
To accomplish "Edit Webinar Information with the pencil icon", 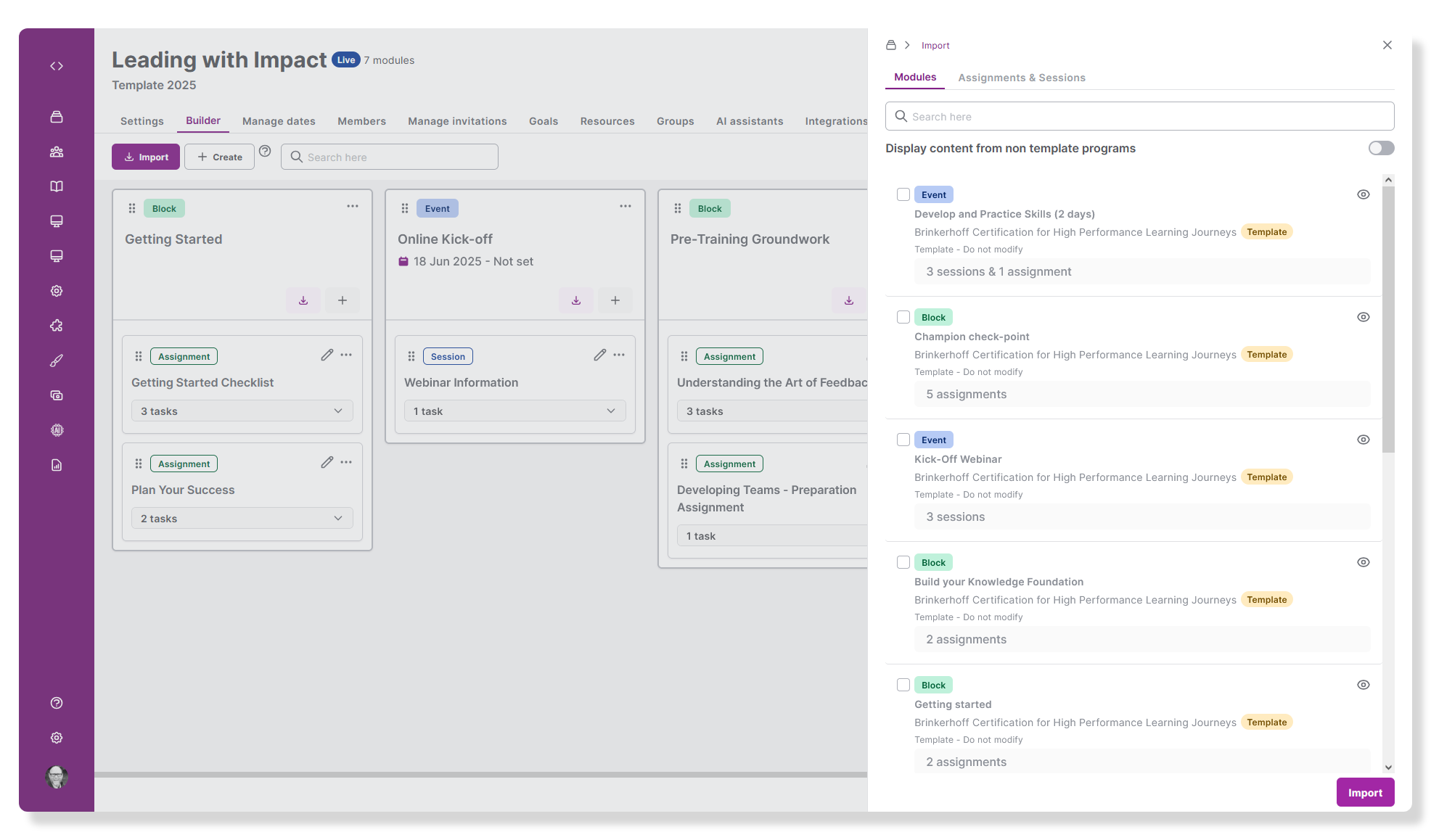I will (x=600, y=355).
